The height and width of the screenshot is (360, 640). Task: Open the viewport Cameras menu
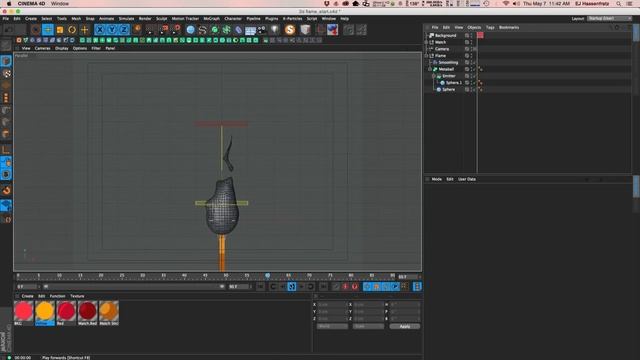(x=42, y=48)
